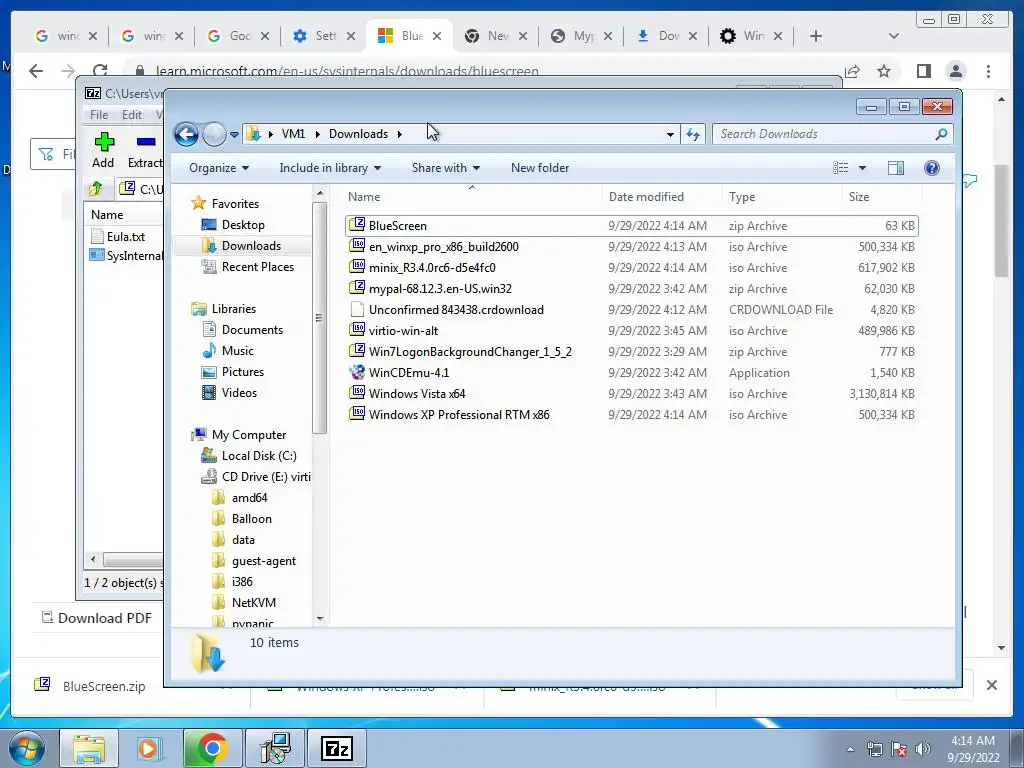The width and height of the screenshot is (1024, 768).
Task: Select BlueScreen zip archive
Action: click(632, 226)
